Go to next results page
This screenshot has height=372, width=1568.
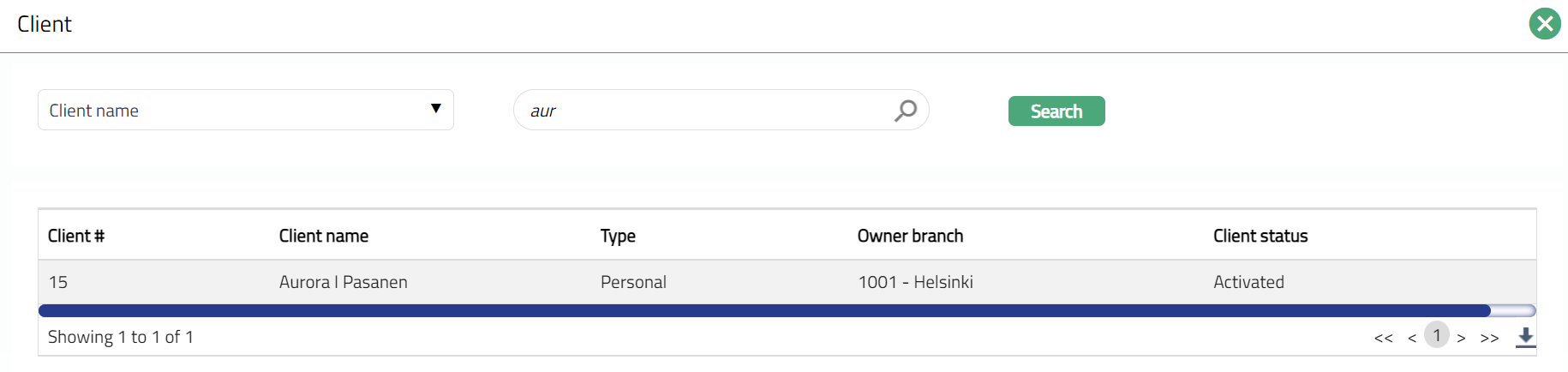click(1462, 338)
